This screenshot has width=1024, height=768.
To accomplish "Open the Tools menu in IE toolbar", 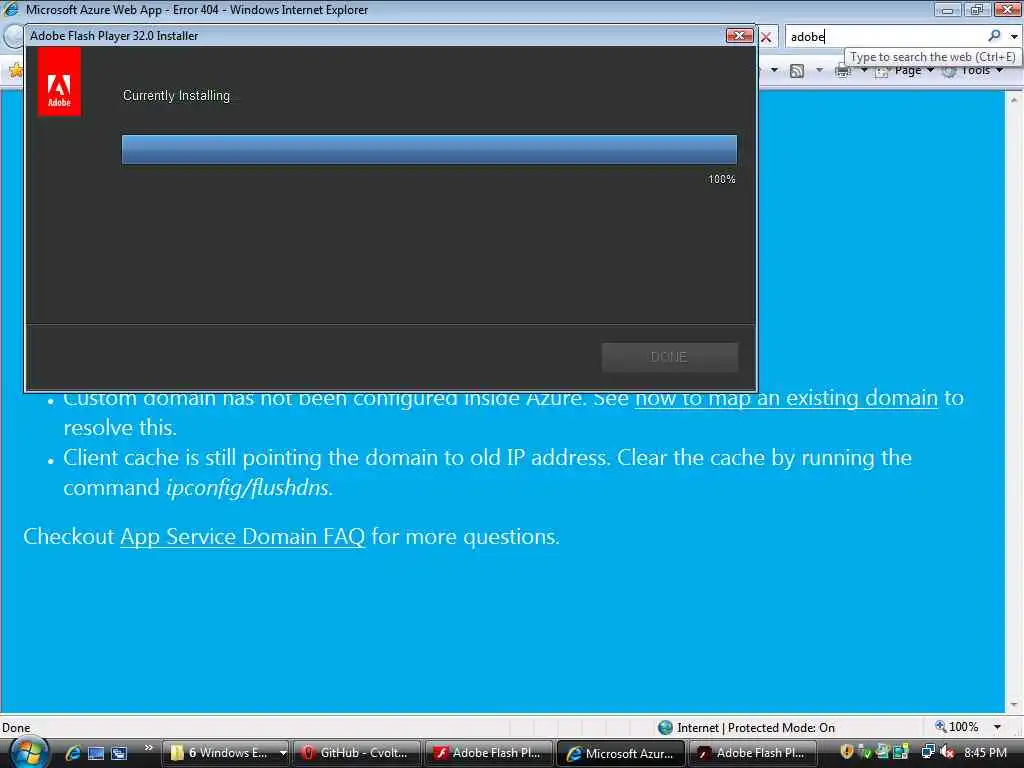I will (973, 71).
